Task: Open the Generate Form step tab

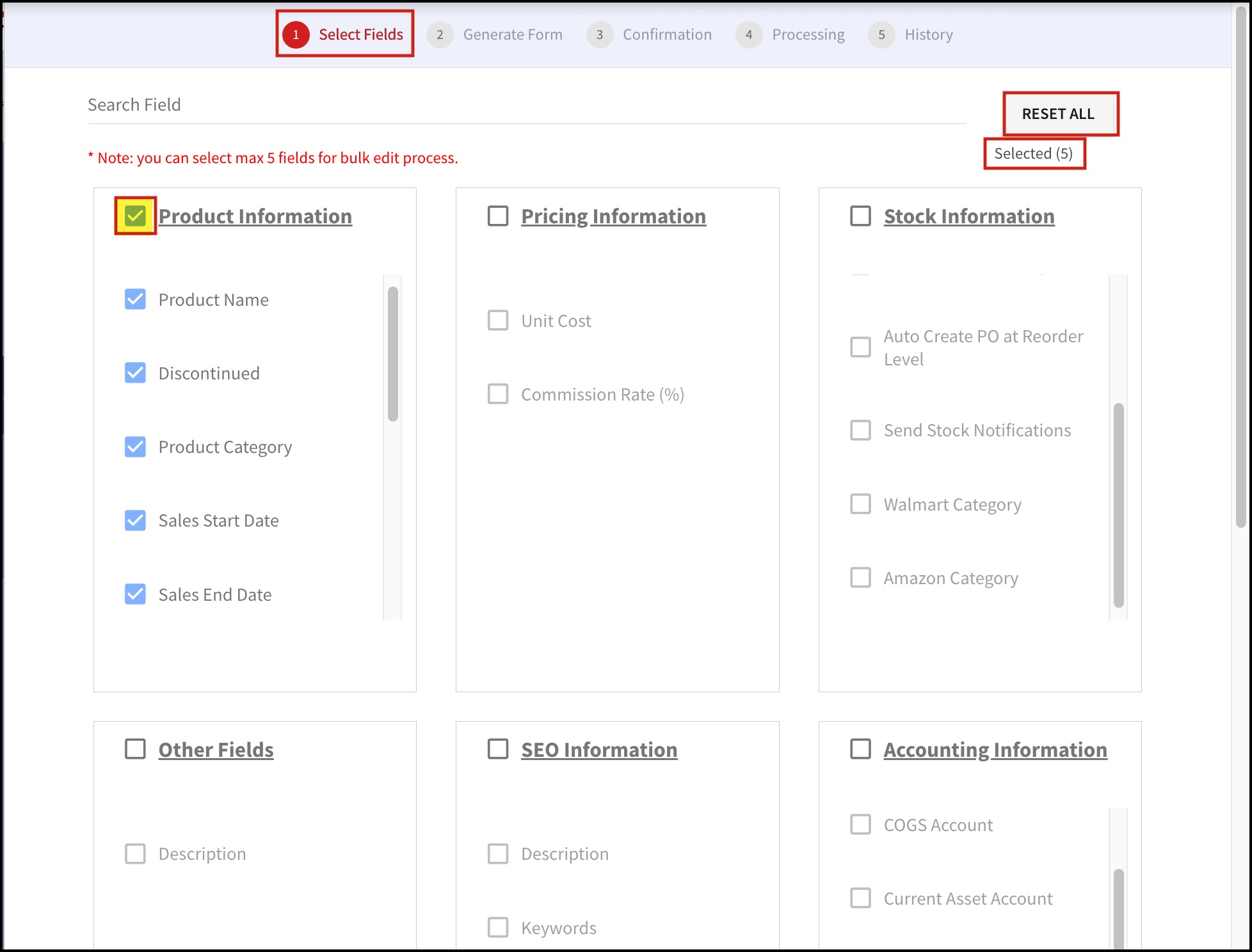Action: tap(512, 35)
